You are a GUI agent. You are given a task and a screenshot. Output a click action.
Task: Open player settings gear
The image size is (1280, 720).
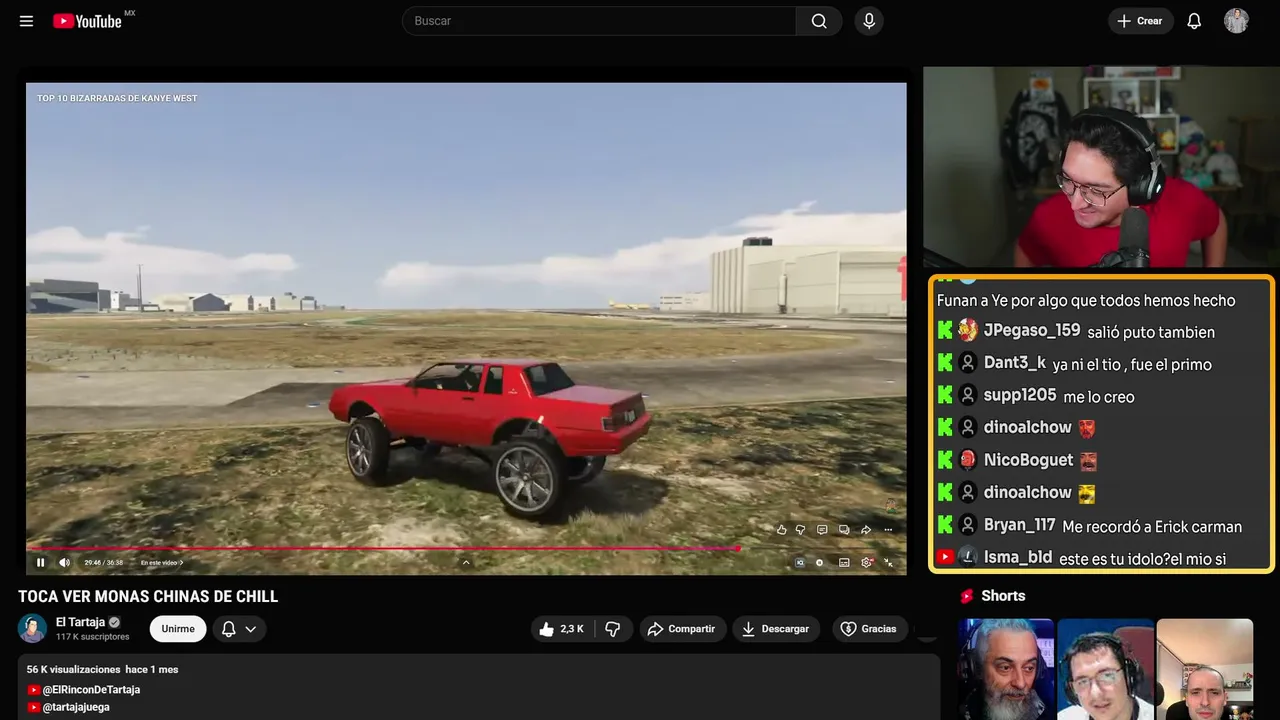867,563
